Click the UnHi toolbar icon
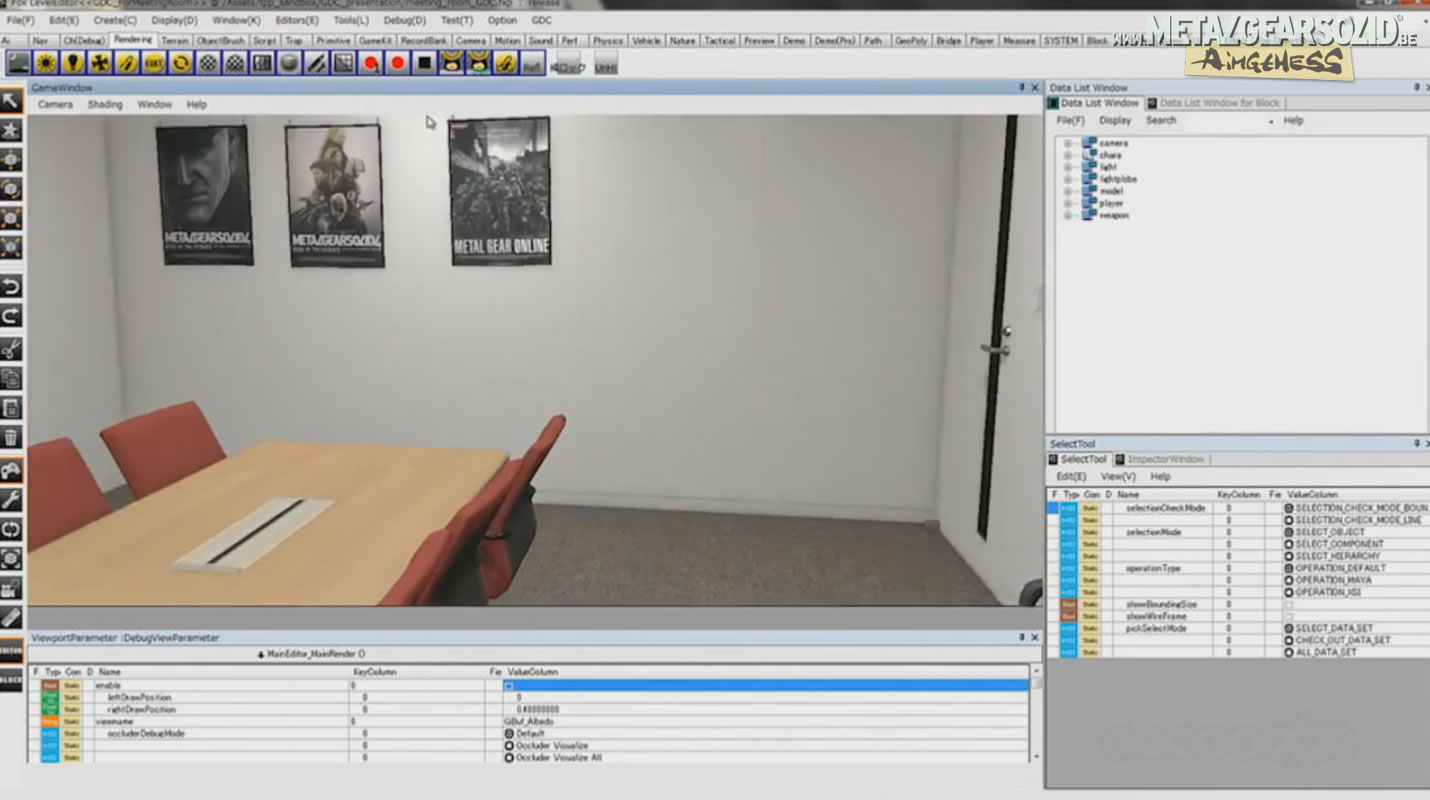 pyautogui.click(x=605, y=64)
